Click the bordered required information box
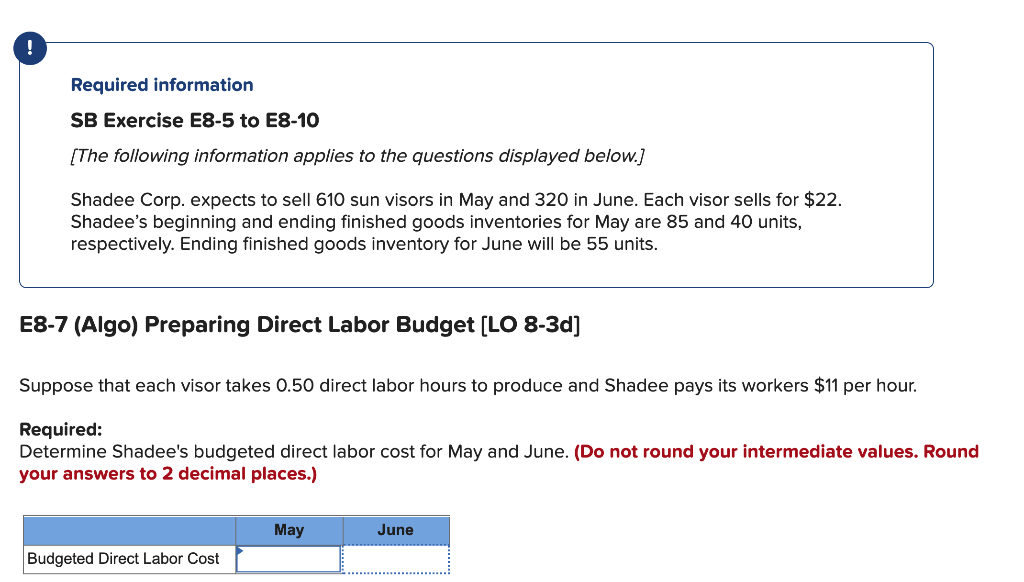This screenshot has height=582, width=1024. pos(477,165)
